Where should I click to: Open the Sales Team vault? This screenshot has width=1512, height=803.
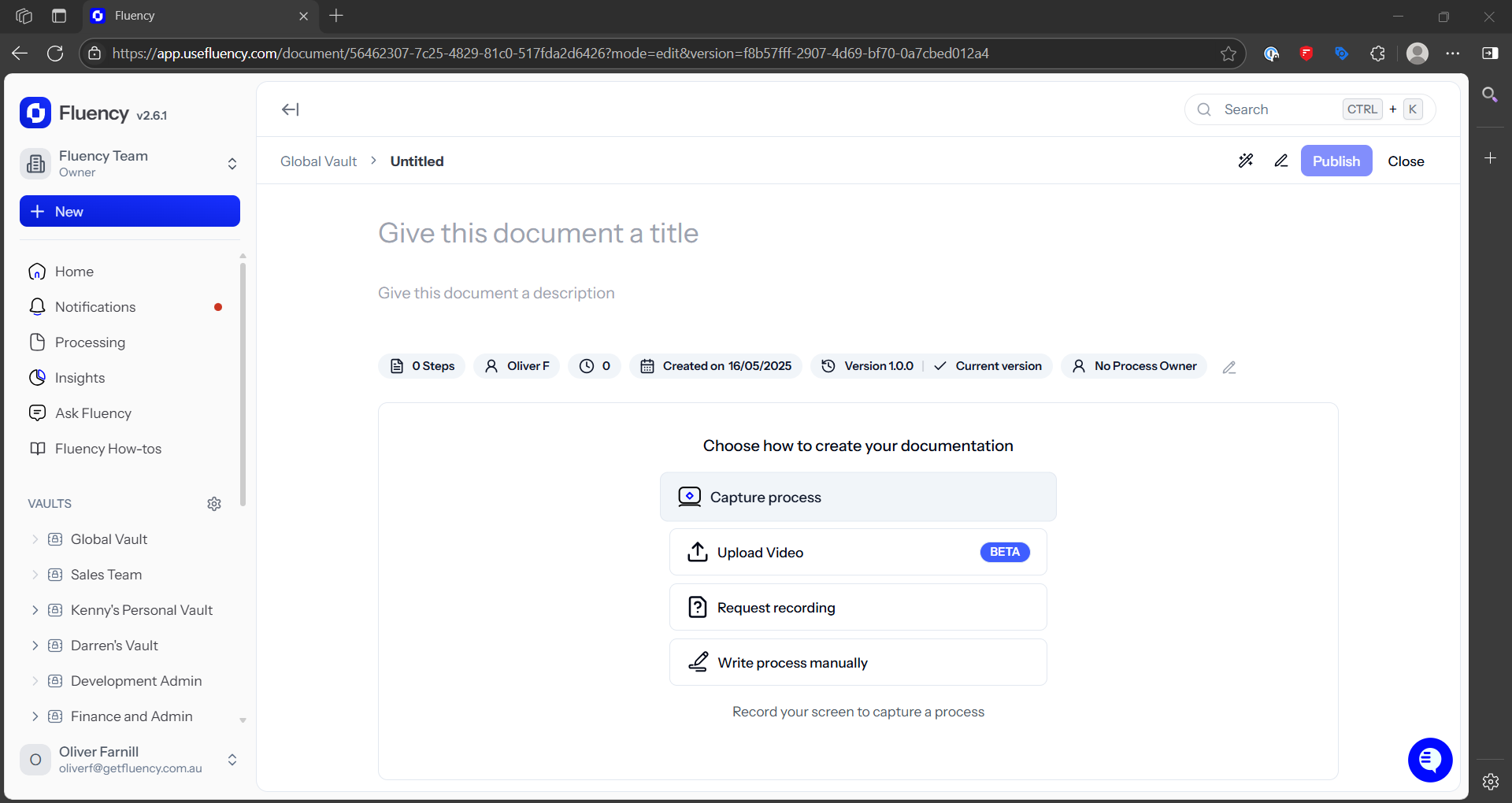click(106, 575)
